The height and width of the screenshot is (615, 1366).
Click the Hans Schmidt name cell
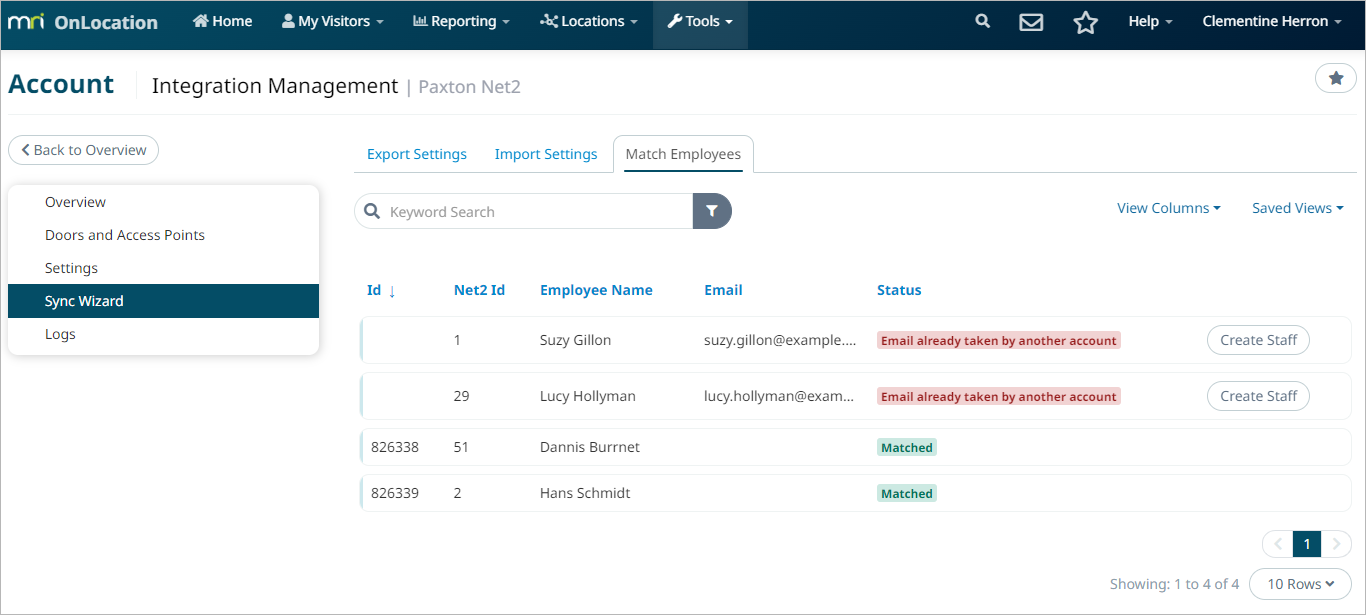pos(585,493)
